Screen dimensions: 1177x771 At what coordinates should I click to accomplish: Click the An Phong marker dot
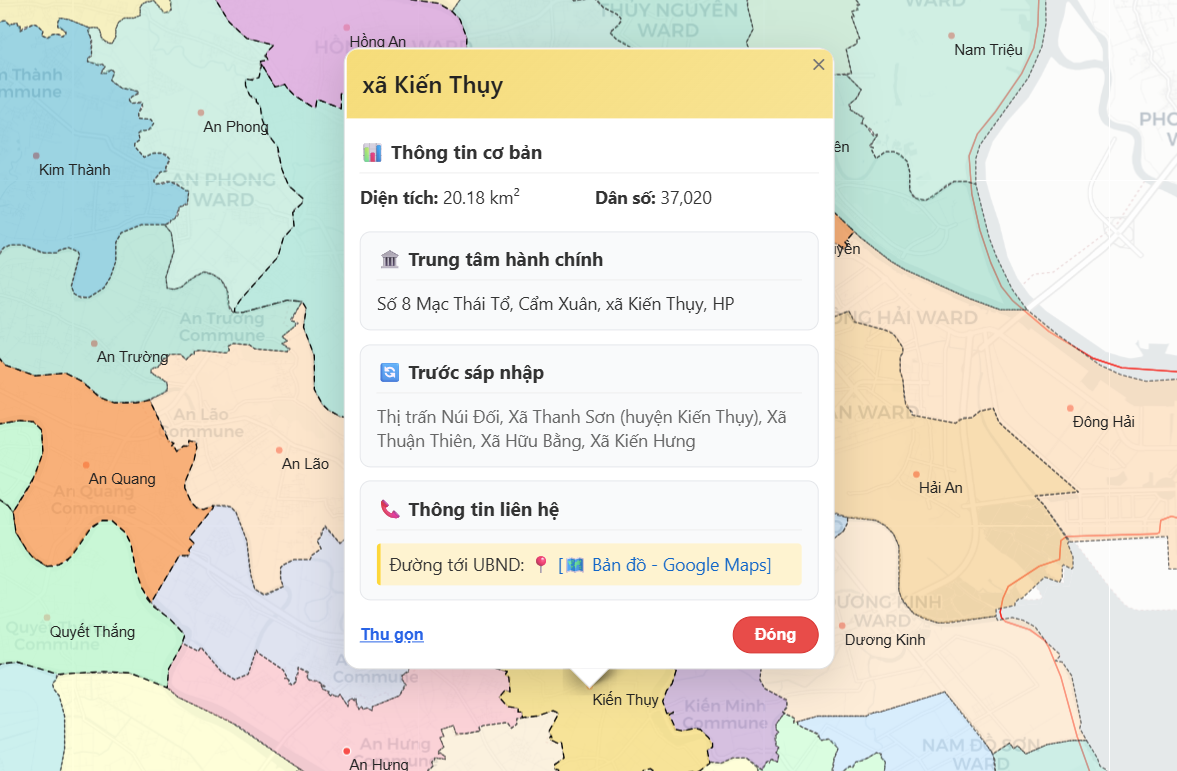click(201, 113)
